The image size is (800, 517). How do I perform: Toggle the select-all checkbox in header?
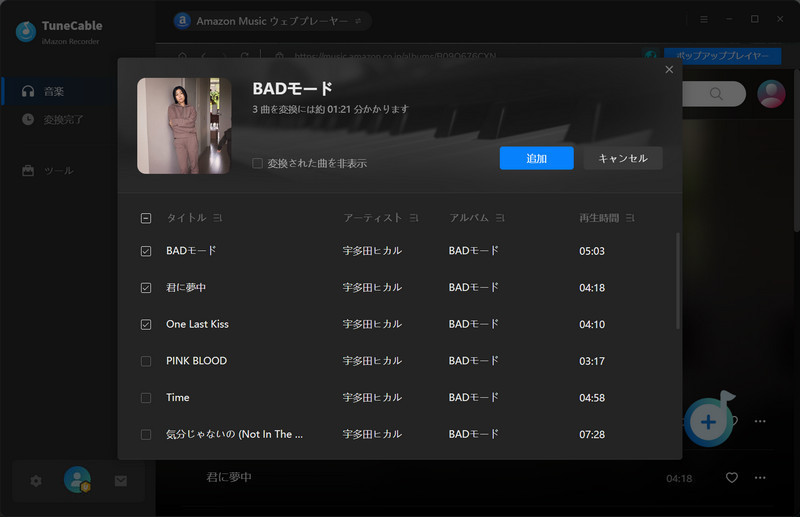coord(146,218)
